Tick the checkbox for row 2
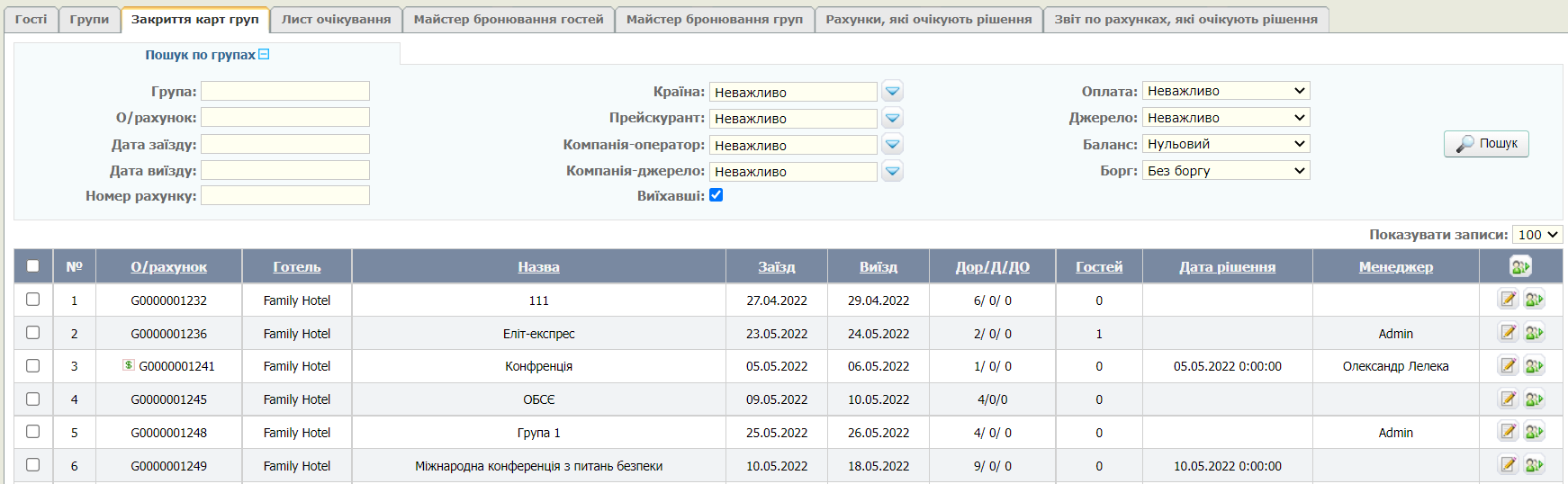The width and height of the screenshot is (1568, 484). (x=33, y=333)
